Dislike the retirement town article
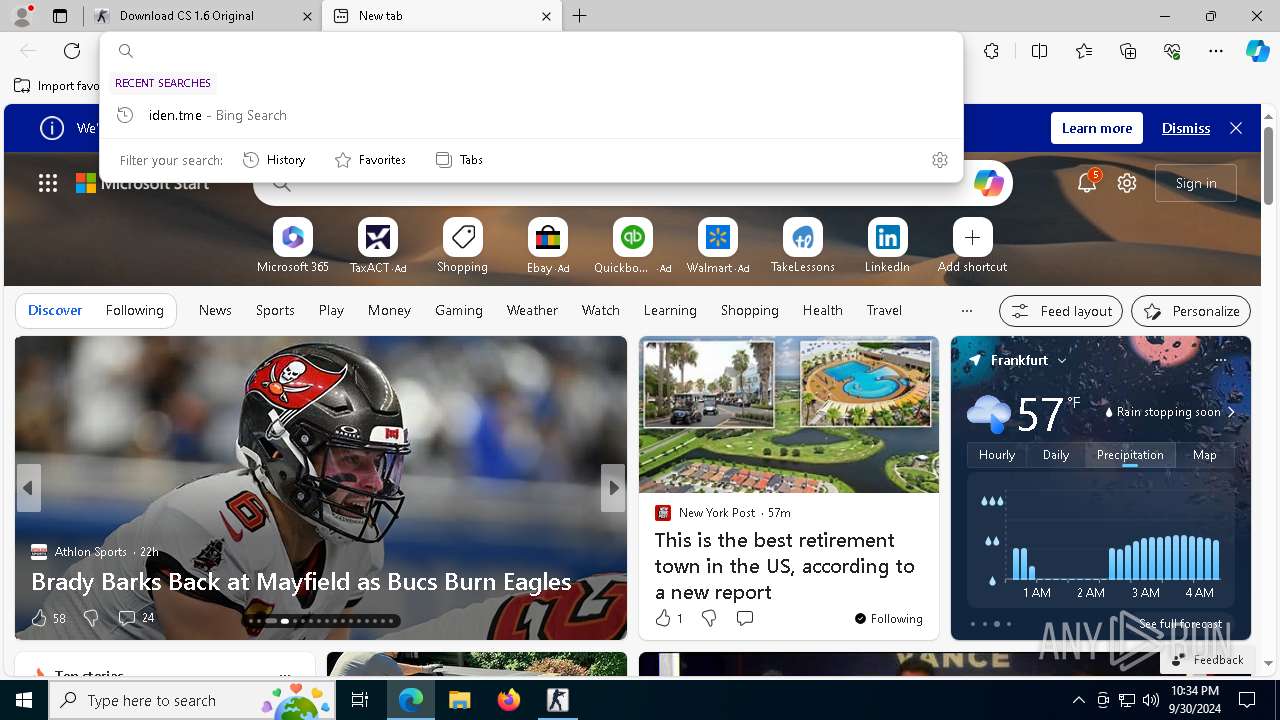 point(709,619)
